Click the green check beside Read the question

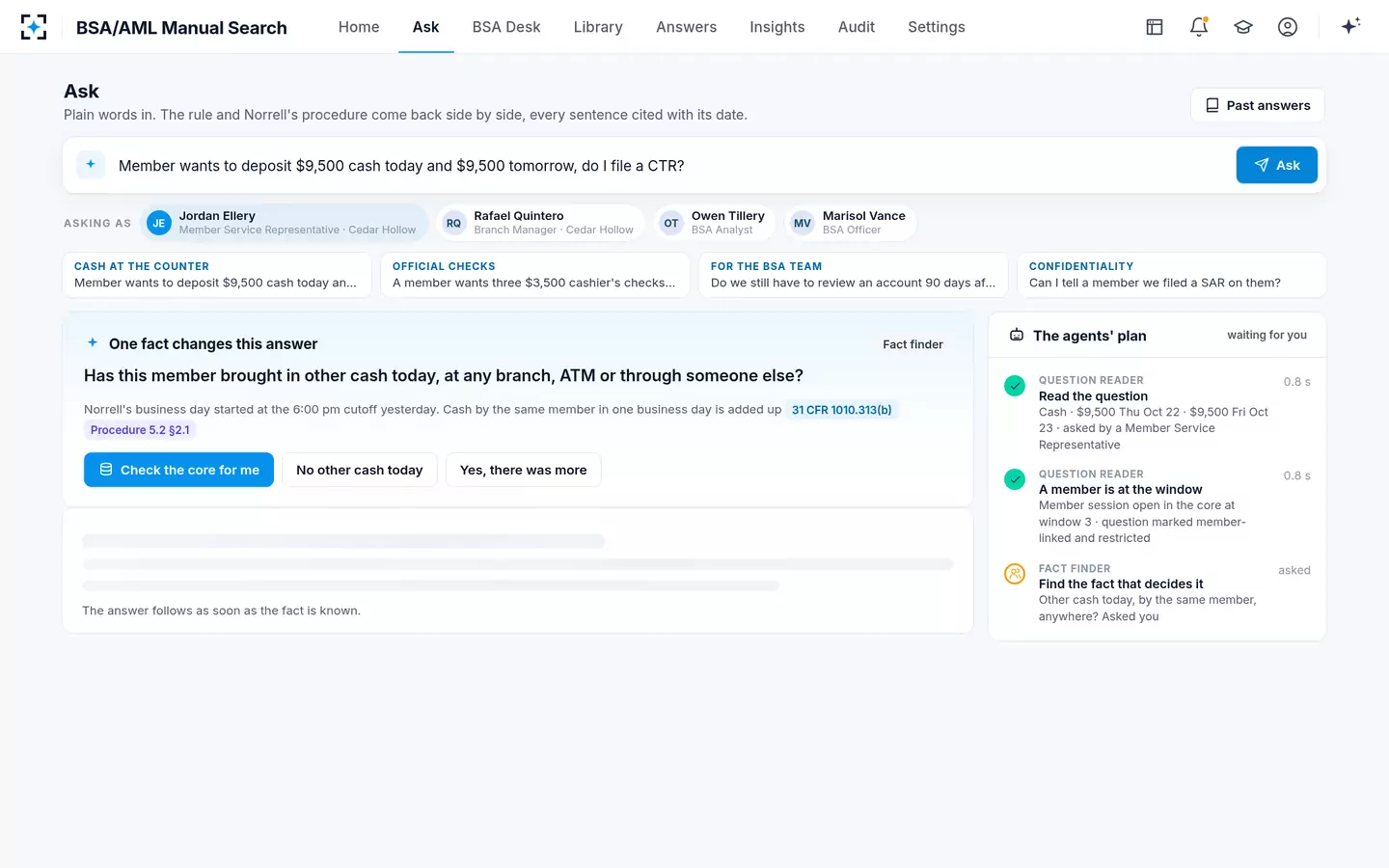(1015, 386)
